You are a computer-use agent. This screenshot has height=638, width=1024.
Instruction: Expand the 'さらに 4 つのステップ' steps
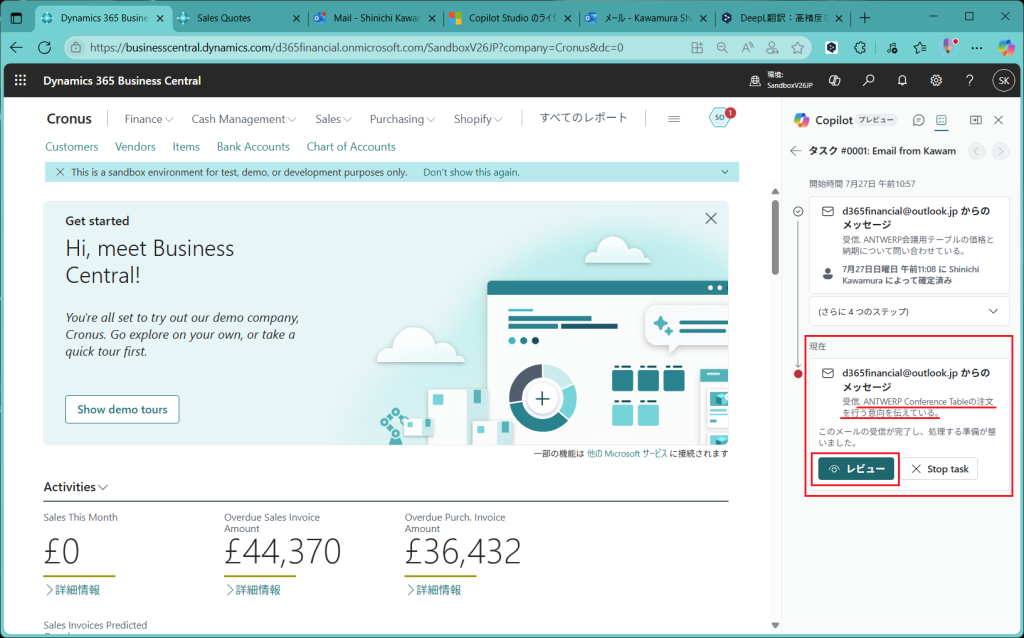[909, 311]
